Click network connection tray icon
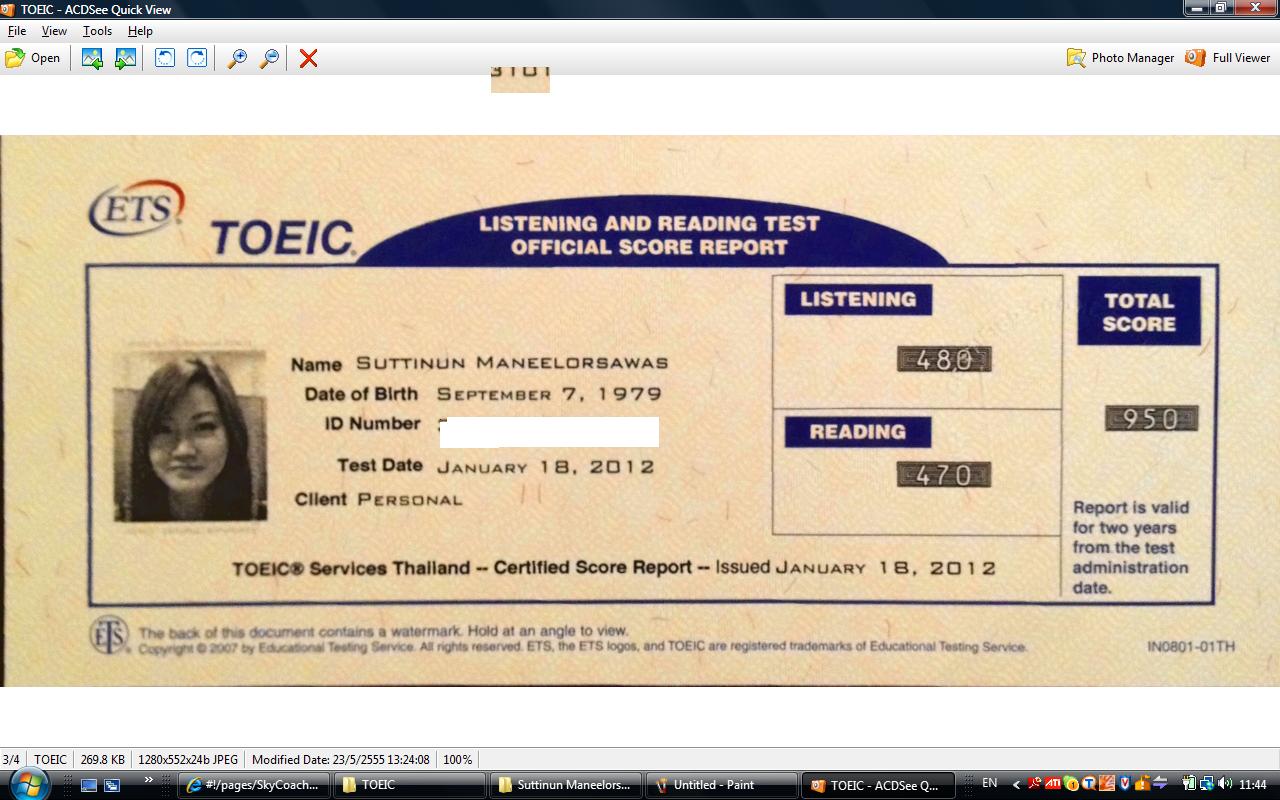Viewport: 1280px width, 800px height. pos(1207,783)
